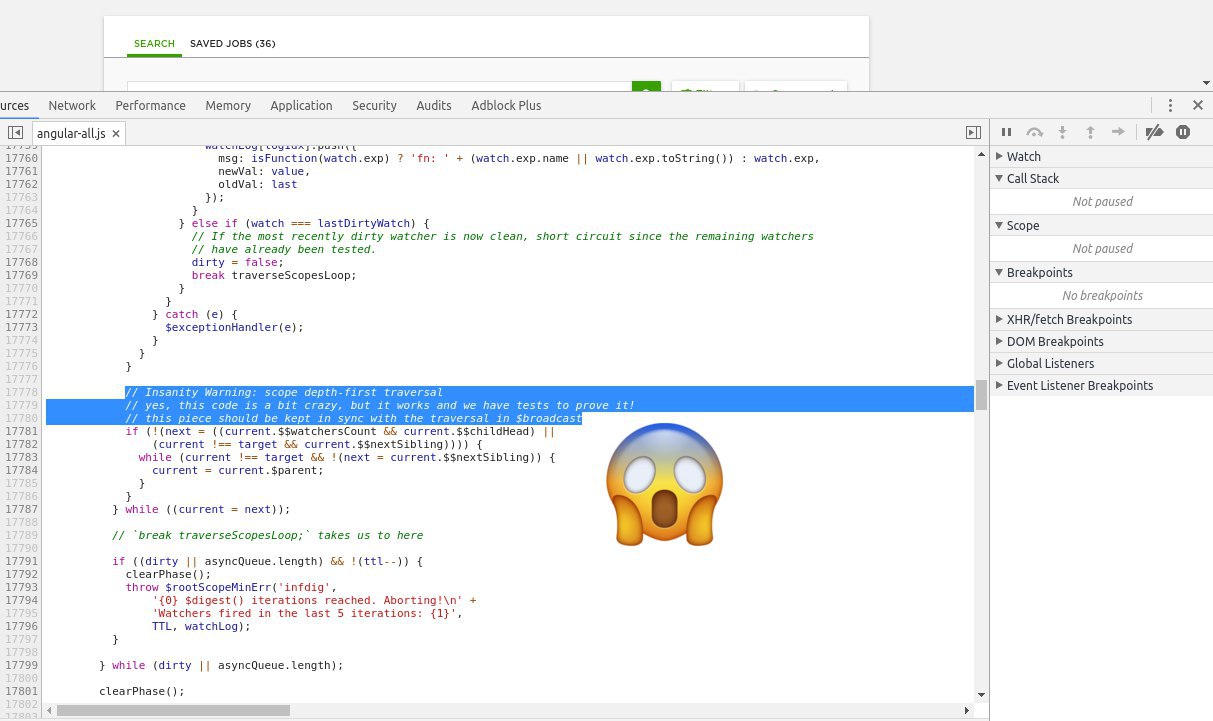Click the Search tab on the page
Image resolution: width=1213 pixels, height=721 pixels.
(154, 44)
